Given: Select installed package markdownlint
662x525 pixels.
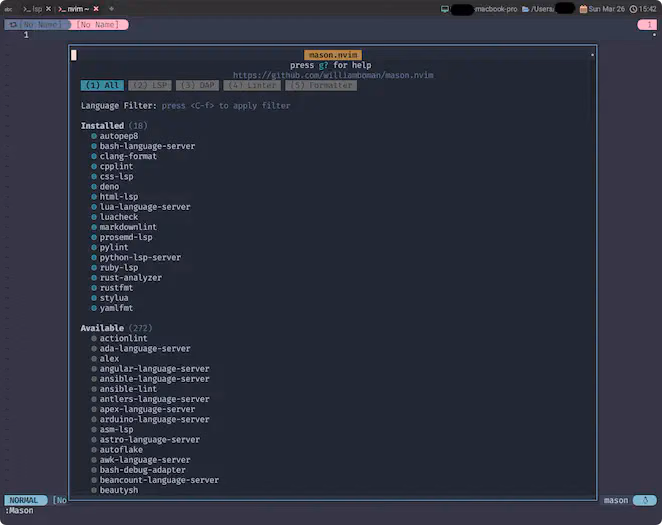Looking at the screenshot, I should tap(128, 227).
